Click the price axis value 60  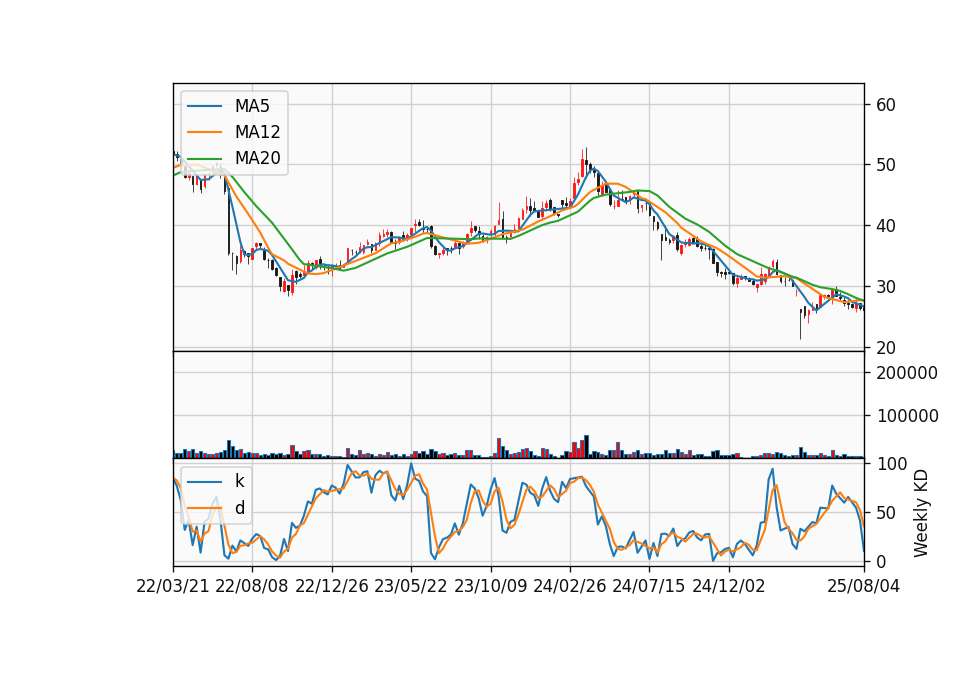[x=886, y=105]
